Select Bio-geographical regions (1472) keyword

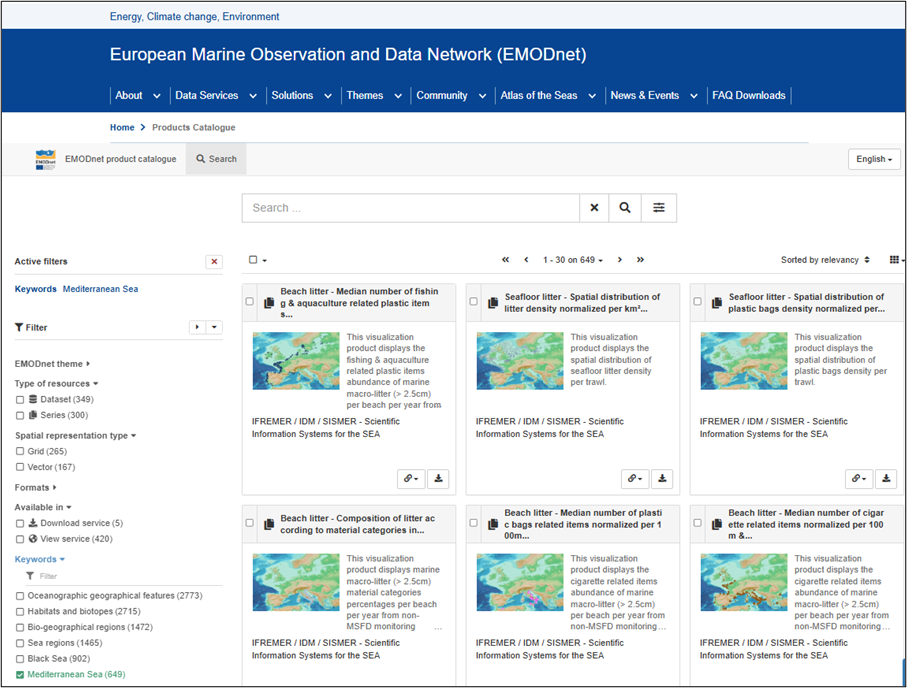pos(20,627)
